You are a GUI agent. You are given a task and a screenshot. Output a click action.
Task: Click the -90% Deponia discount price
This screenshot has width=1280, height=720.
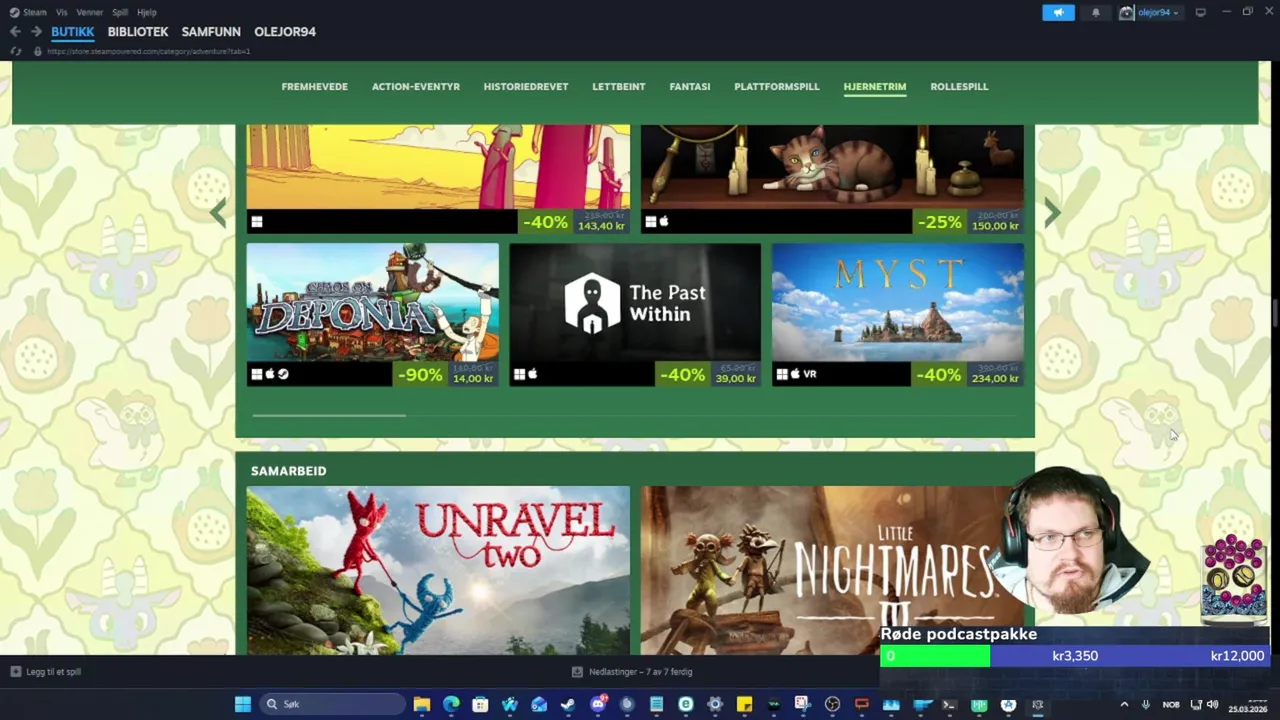coord(446,375)
